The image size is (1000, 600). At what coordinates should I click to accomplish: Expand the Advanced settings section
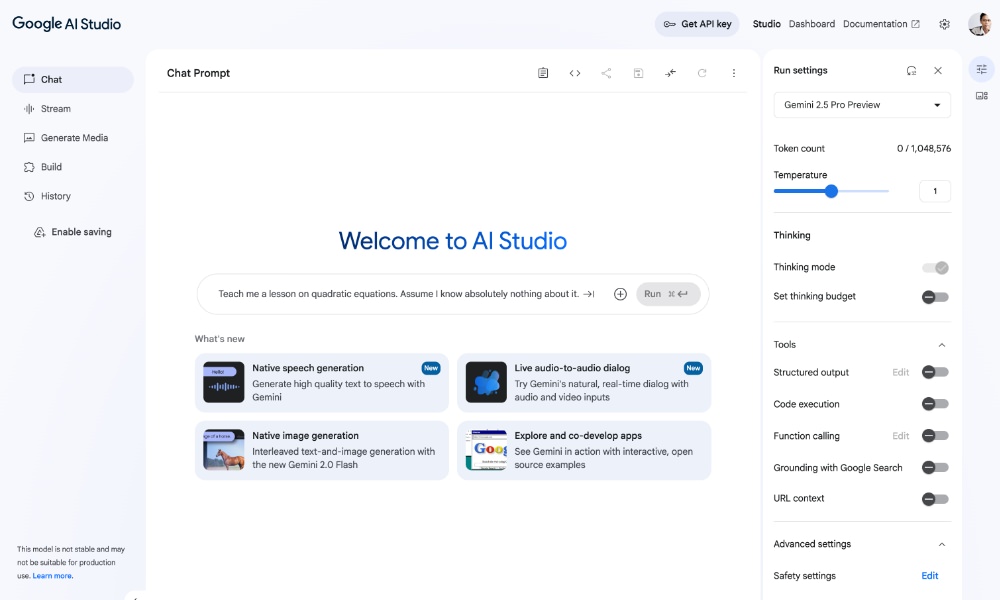click(941, 544)
